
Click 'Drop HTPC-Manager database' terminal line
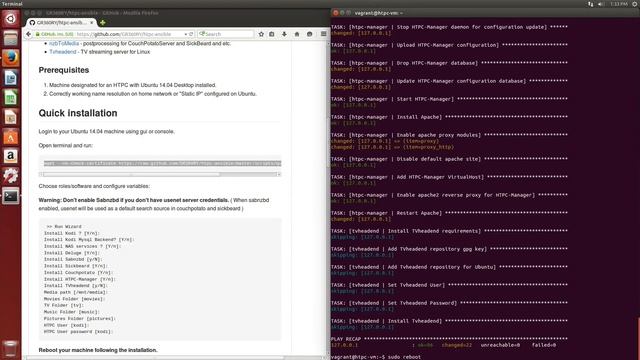click(449, 63)
